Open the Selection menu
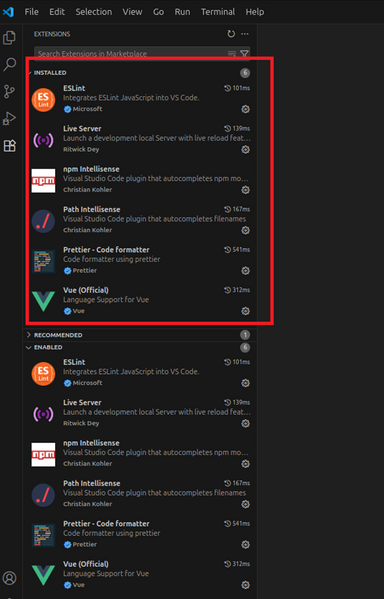 tap(94, 12)
